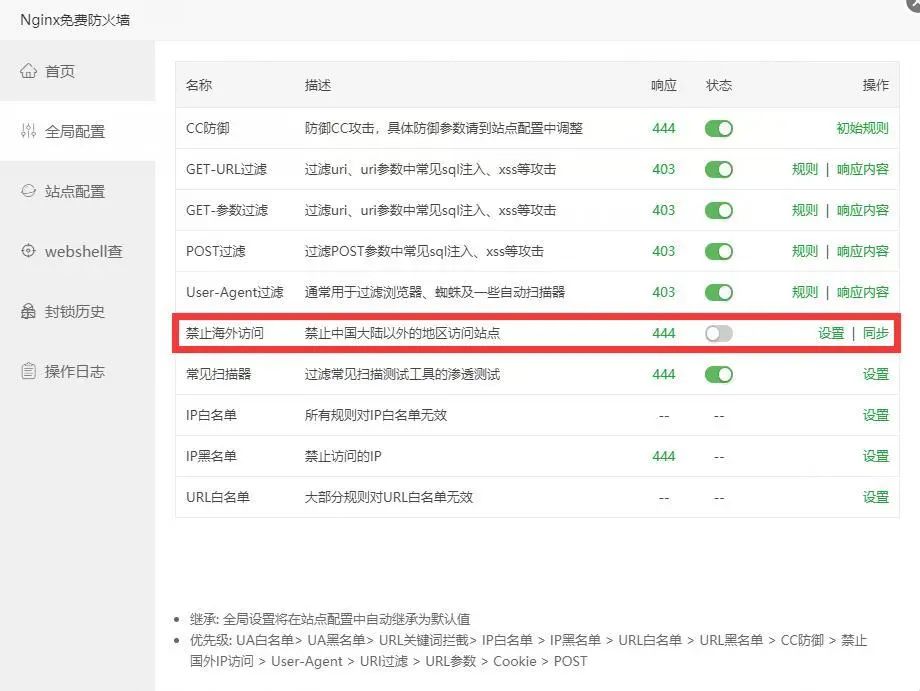The width and height of the screenshot is (920, 691).
Task: Open 规则 for GET-URL过滤
Action: [x=804, y=170]
